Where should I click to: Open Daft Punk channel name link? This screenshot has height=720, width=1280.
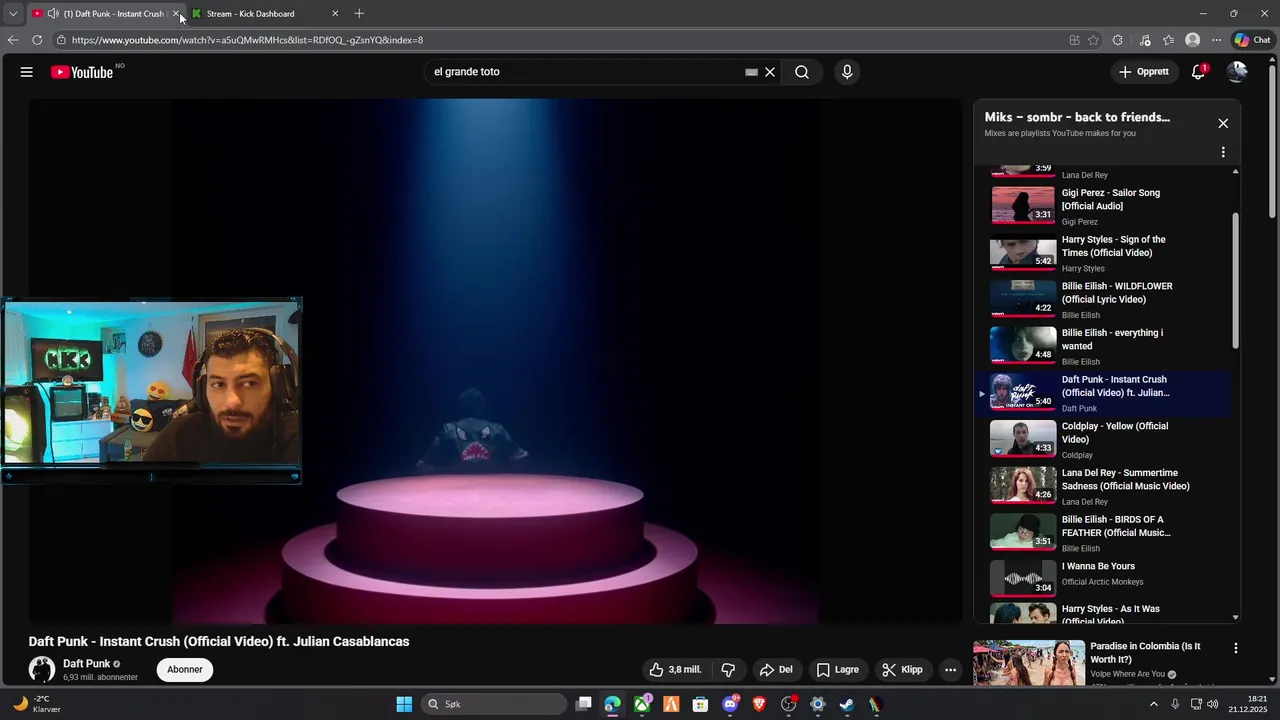pos(87,664)
